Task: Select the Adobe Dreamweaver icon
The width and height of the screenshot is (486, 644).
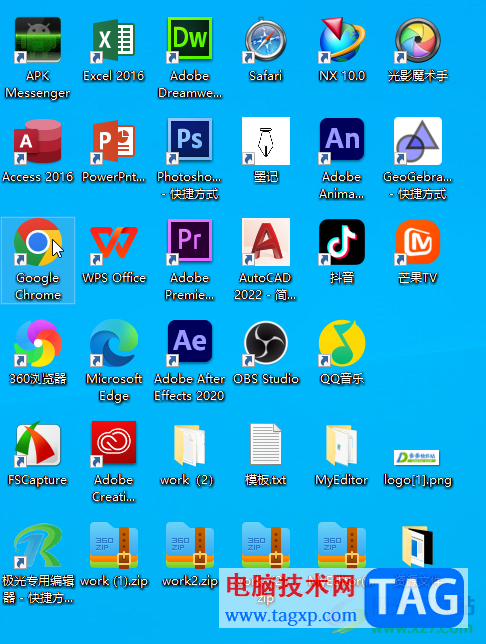Action: 190,40
